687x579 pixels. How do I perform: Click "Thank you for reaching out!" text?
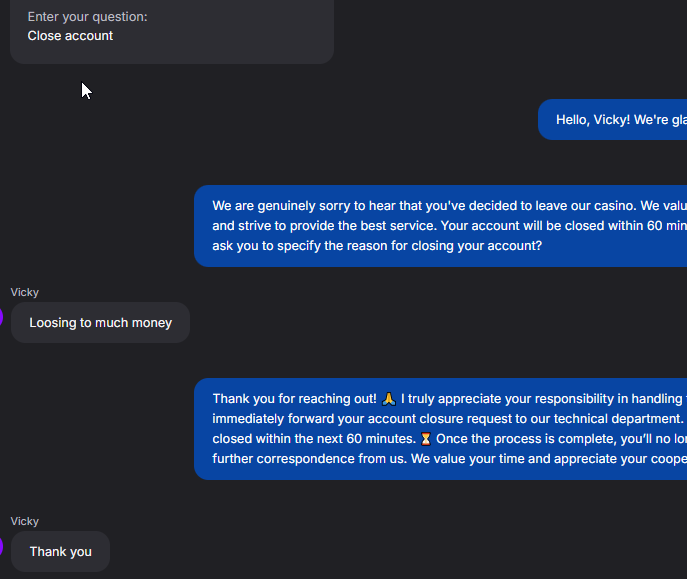pyautogui.click(x=295, y=399)
